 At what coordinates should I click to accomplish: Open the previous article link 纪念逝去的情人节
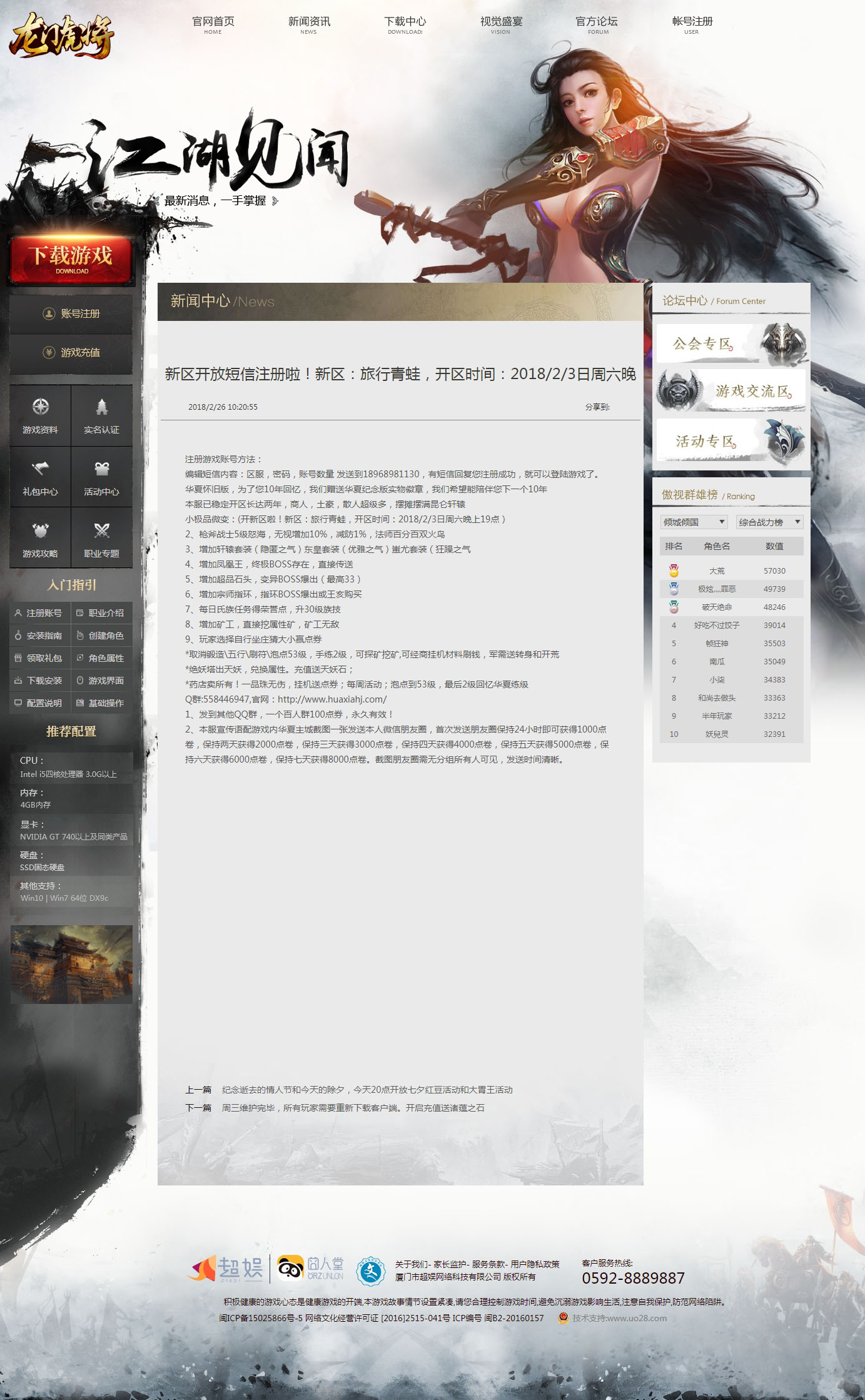click(x=367, y=1090)
